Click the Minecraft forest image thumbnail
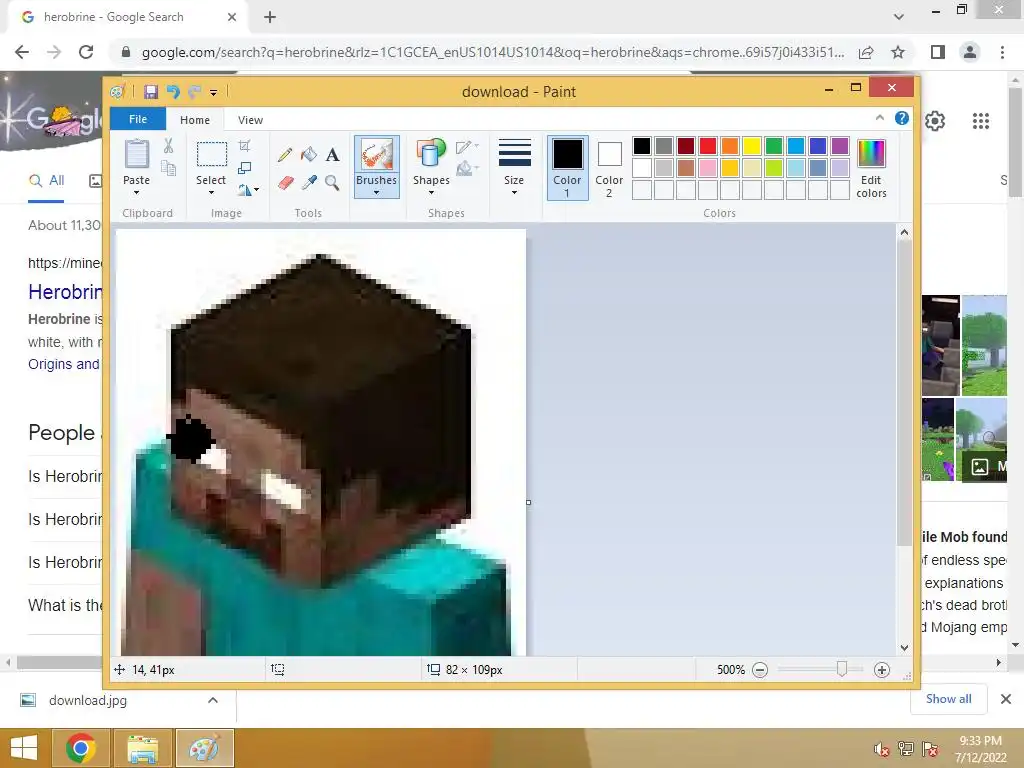The image size is (1024, 768). 984,345
